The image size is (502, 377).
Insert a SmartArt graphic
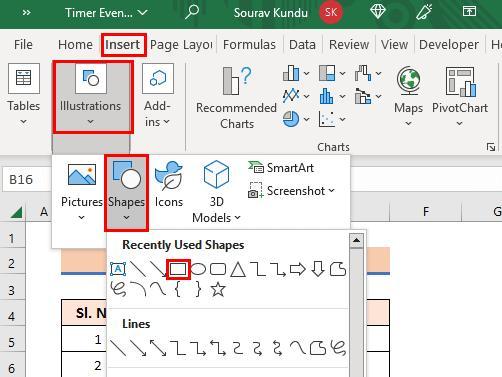click(x=281, y=168)
